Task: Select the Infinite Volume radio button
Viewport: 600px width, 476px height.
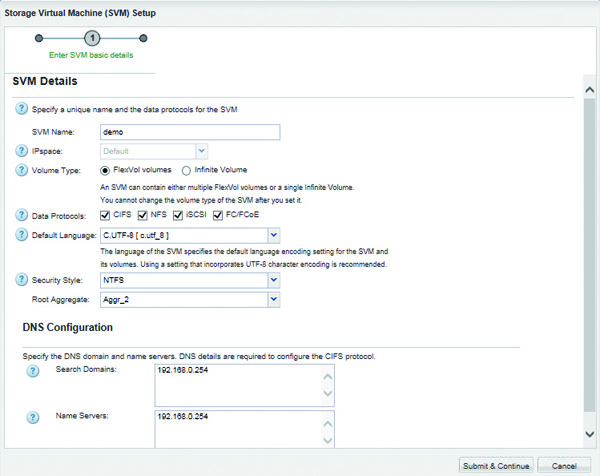Action: tap(186, 171)
